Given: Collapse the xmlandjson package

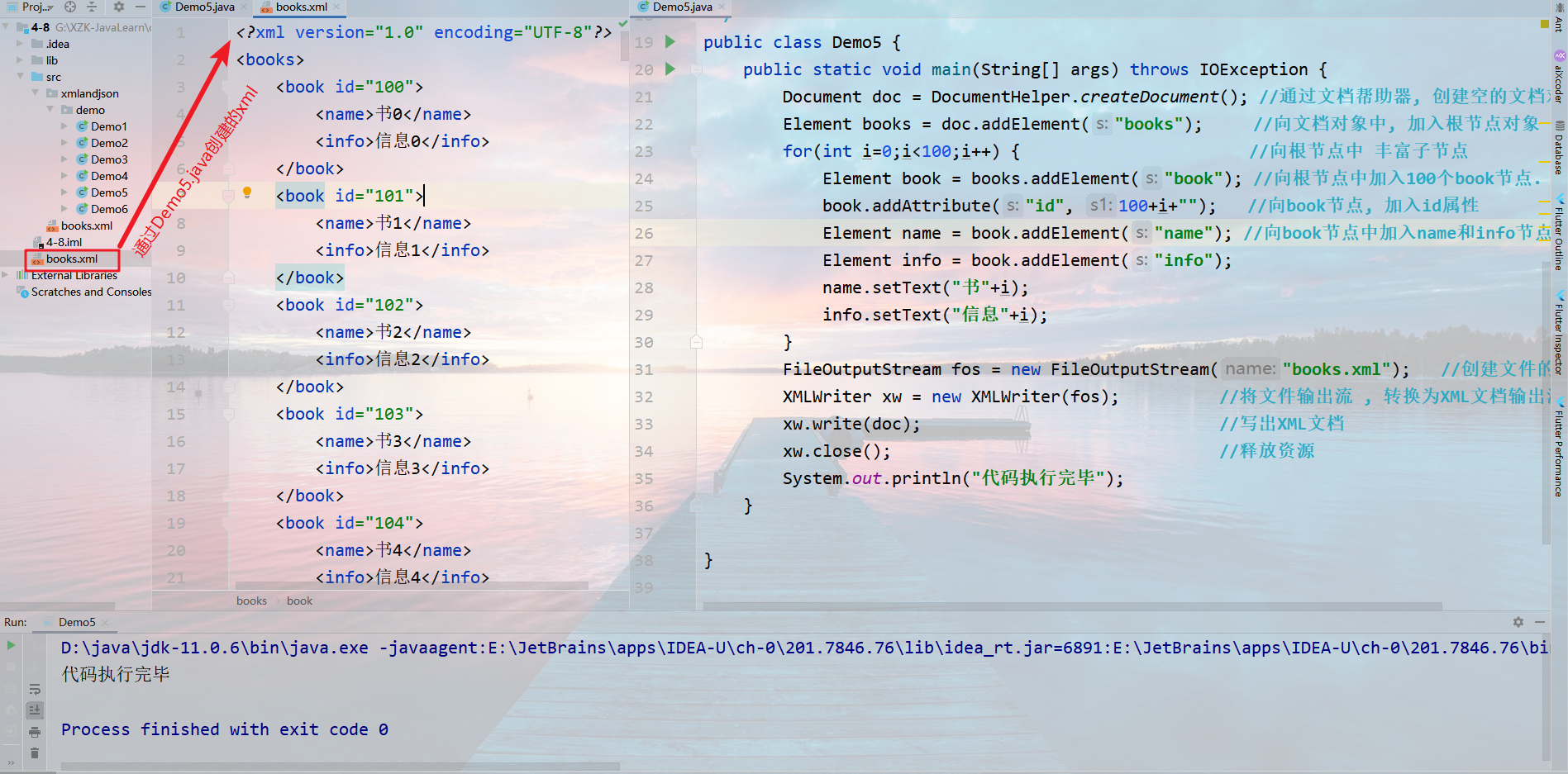Looking at the screenshot, I should pos(35,93).
